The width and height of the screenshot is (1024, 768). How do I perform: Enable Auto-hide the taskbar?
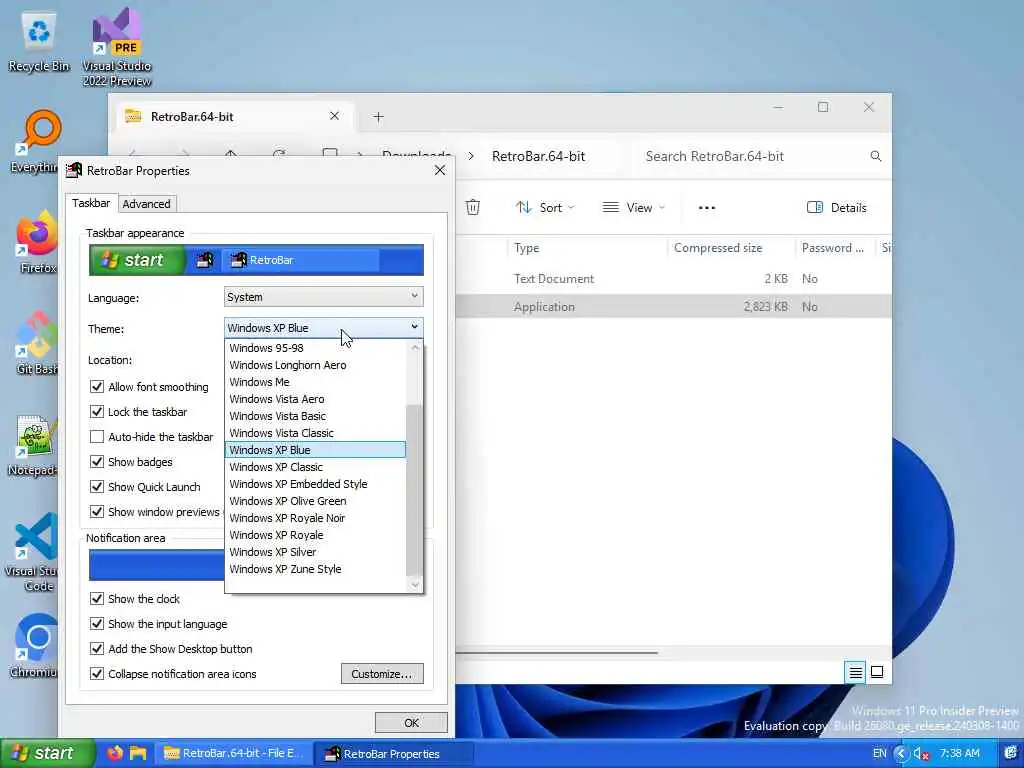tap(97, 437)
